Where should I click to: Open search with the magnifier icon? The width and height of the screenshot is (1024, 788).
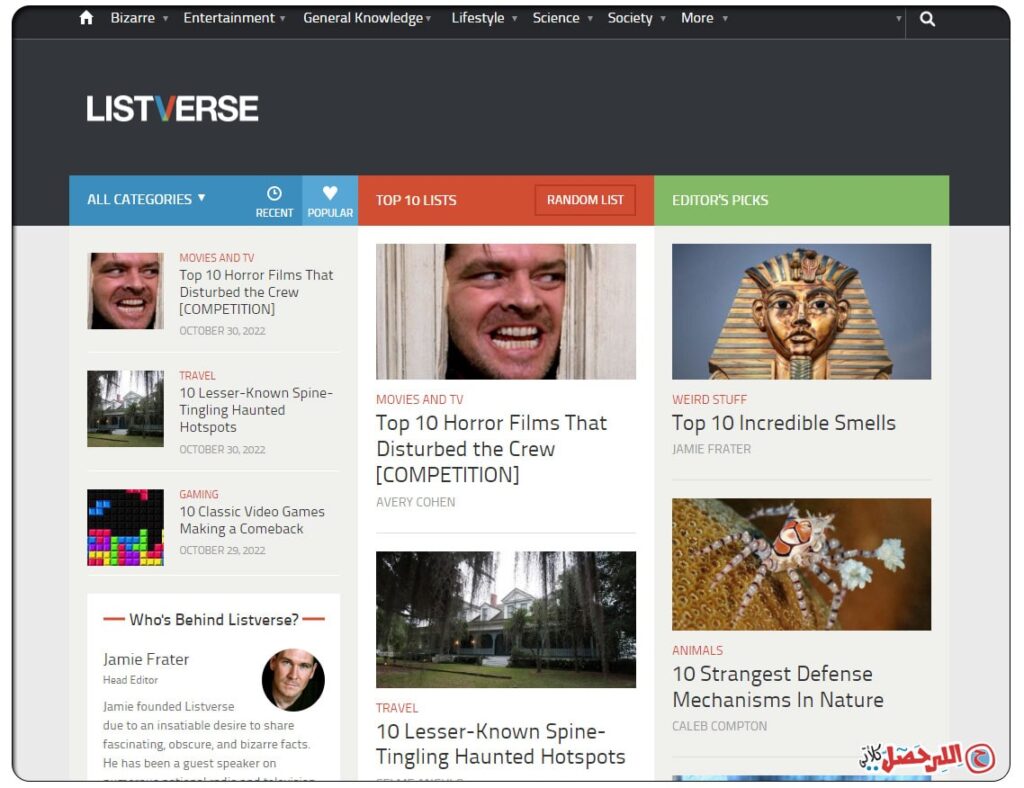tap(927, 19)
